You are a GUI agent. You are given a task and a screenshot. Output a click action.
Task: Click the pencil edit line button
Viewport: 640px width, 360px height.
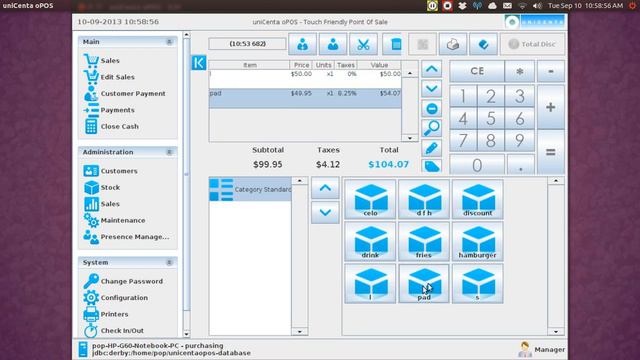[x=431, y=148]
